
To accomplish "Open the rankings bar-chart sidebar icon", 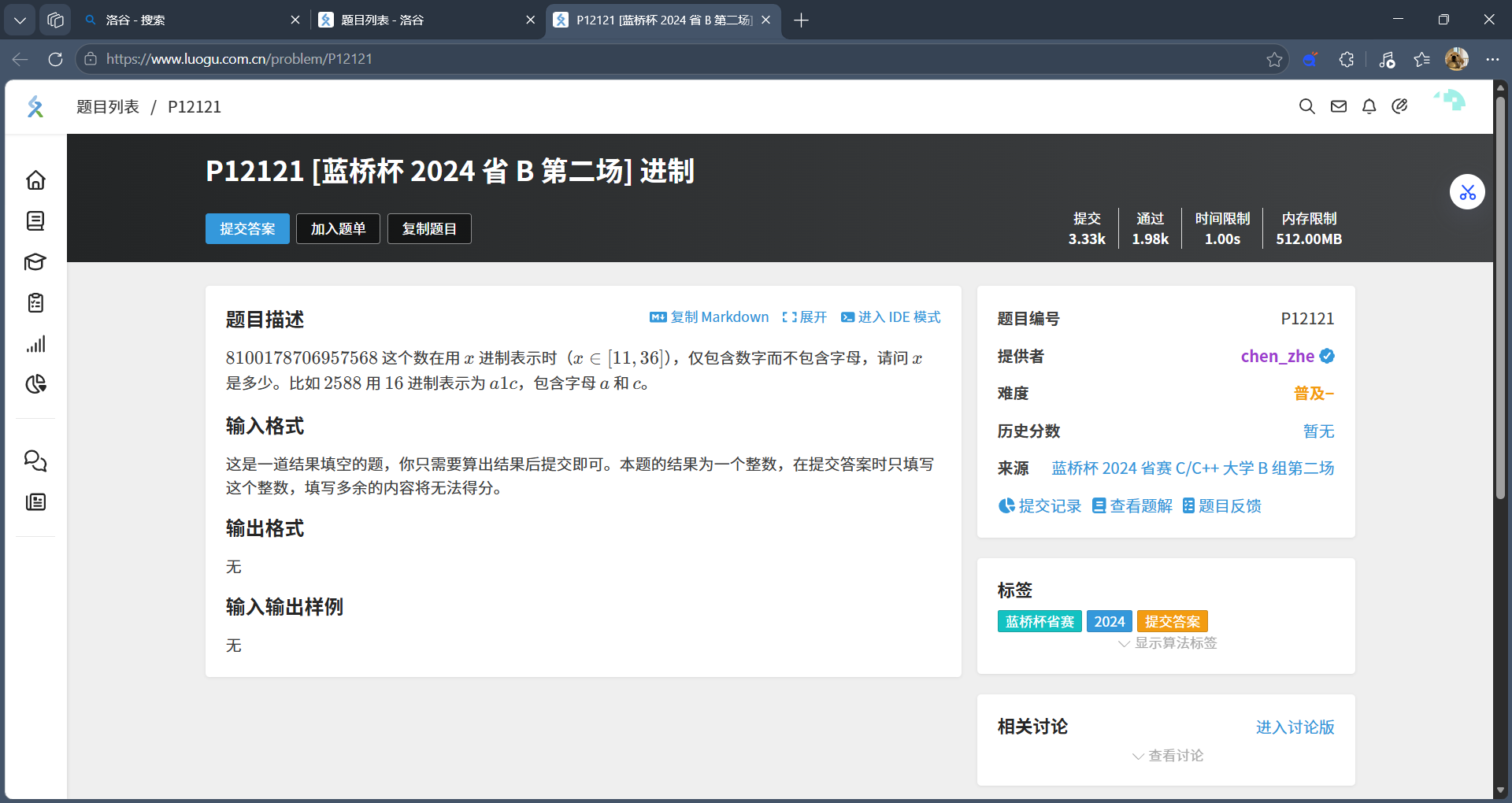I will [x=35, y=344].
